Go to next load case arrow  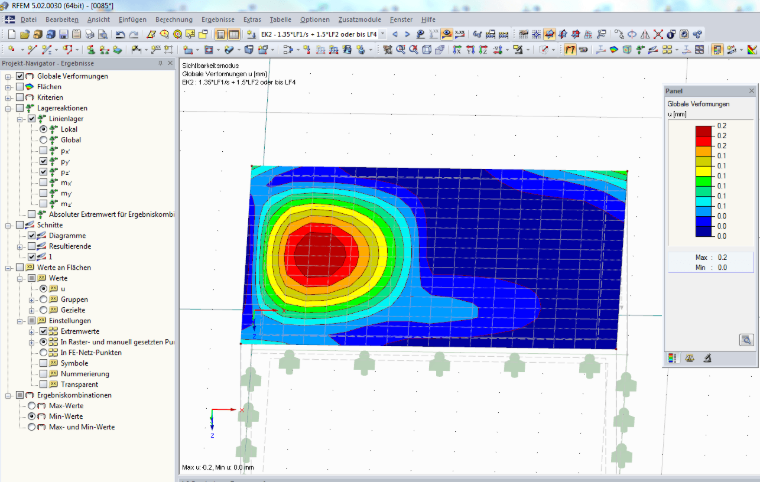pyautogui.click(x=407, y=34)
